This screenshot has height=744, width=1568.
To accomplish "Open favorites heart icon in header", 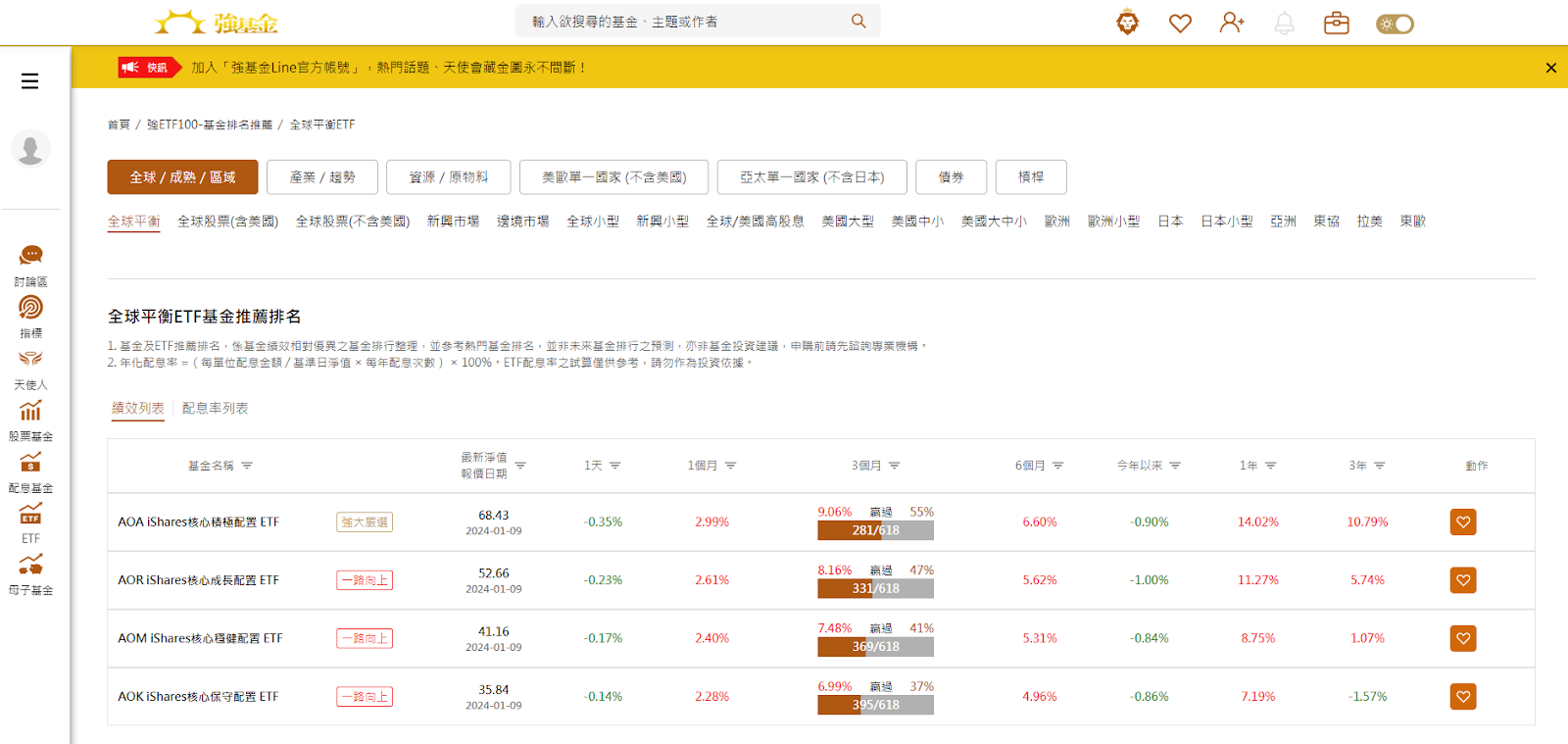I will pyautogui.click(x=1180, y=23).
